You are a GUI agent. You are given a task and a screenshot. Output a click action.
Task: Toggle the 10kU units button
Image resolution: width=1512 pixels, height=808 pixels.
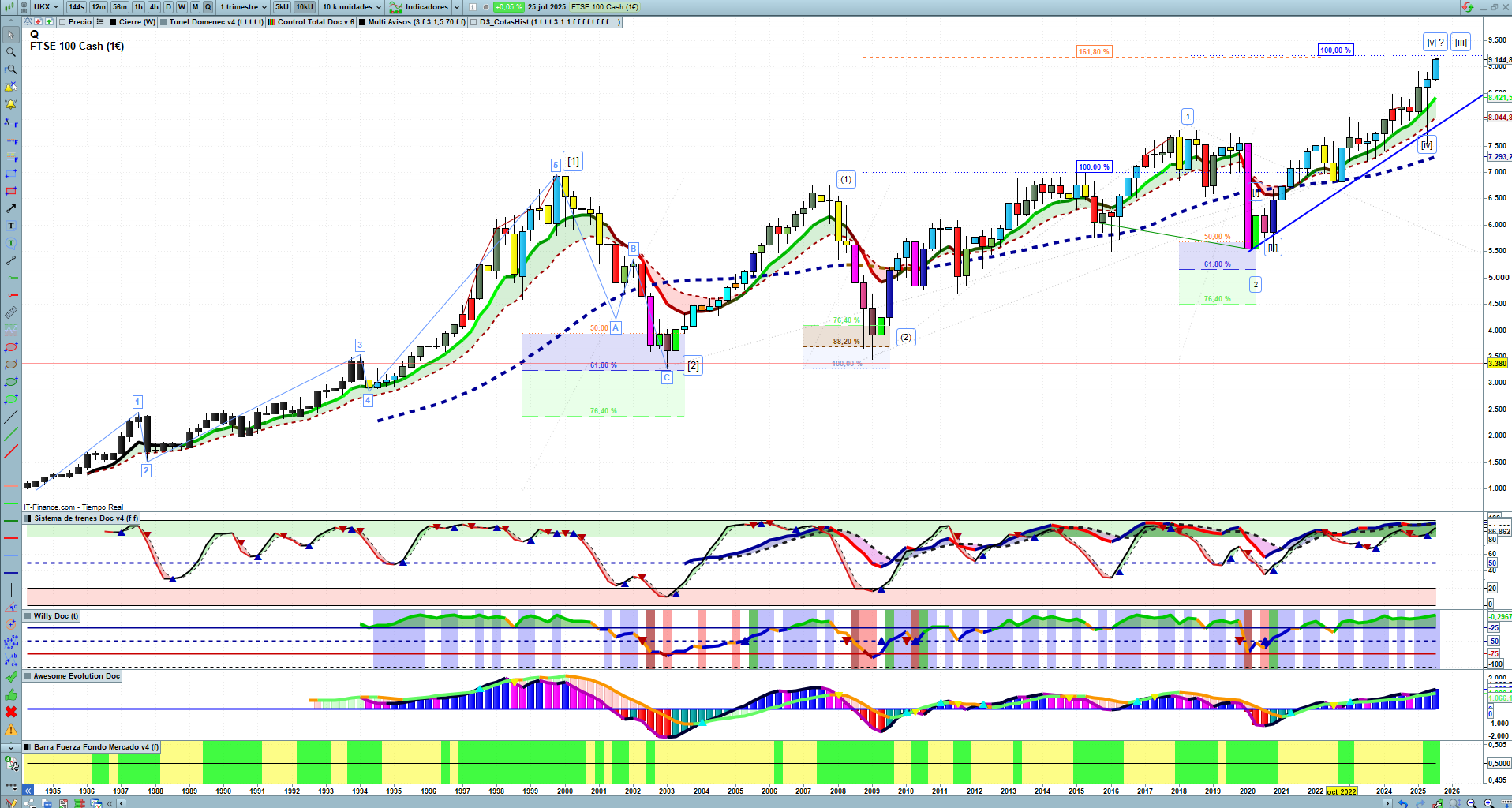point(305,7)
